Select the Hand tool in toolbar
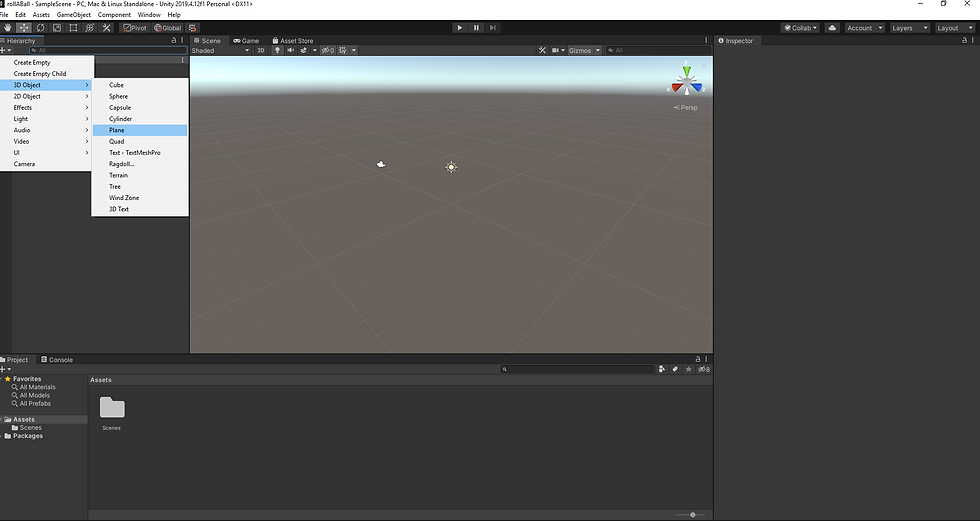The width and height of the screenshot is (980, 521). [x=8, y=27]
